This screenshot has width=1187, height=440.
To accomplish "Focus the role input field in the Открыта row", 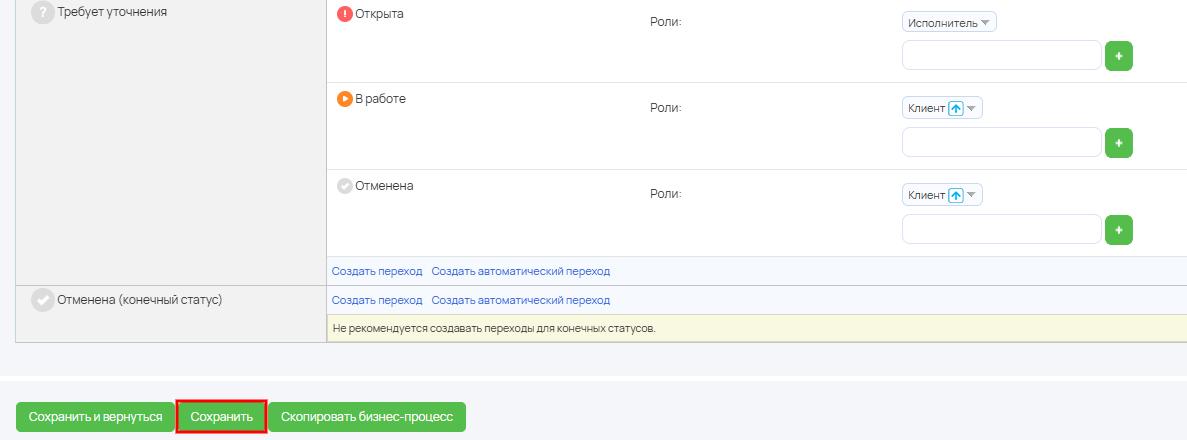I will 1001,56.
